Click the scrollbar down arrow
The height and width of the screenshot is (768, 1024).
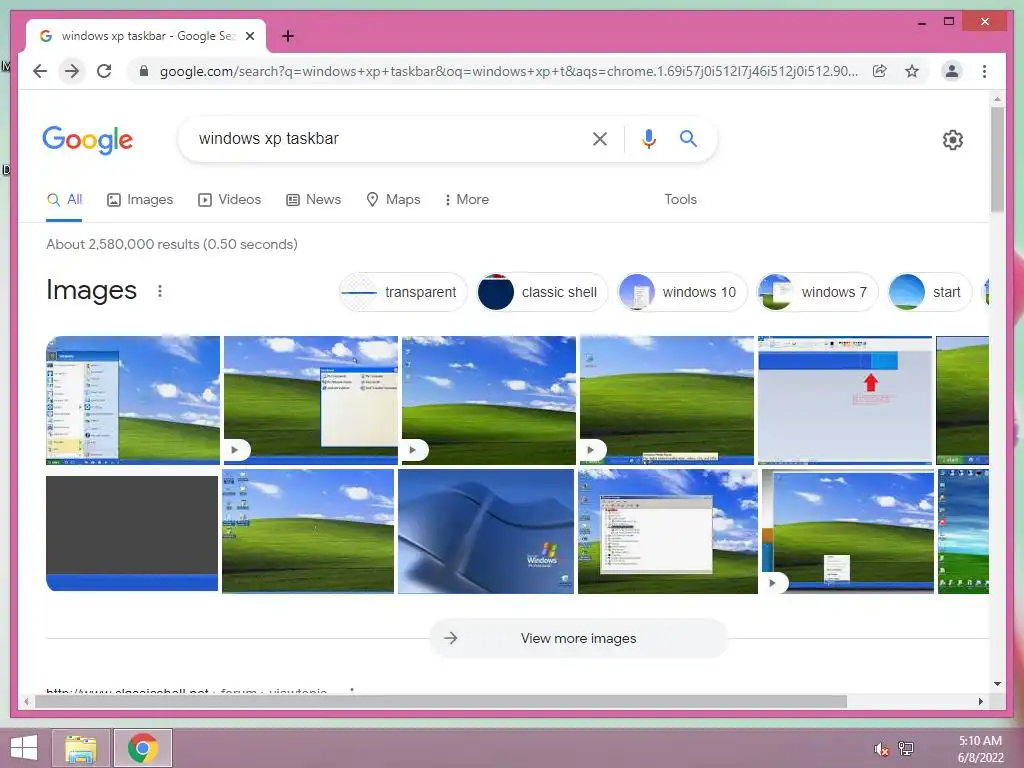997,684
